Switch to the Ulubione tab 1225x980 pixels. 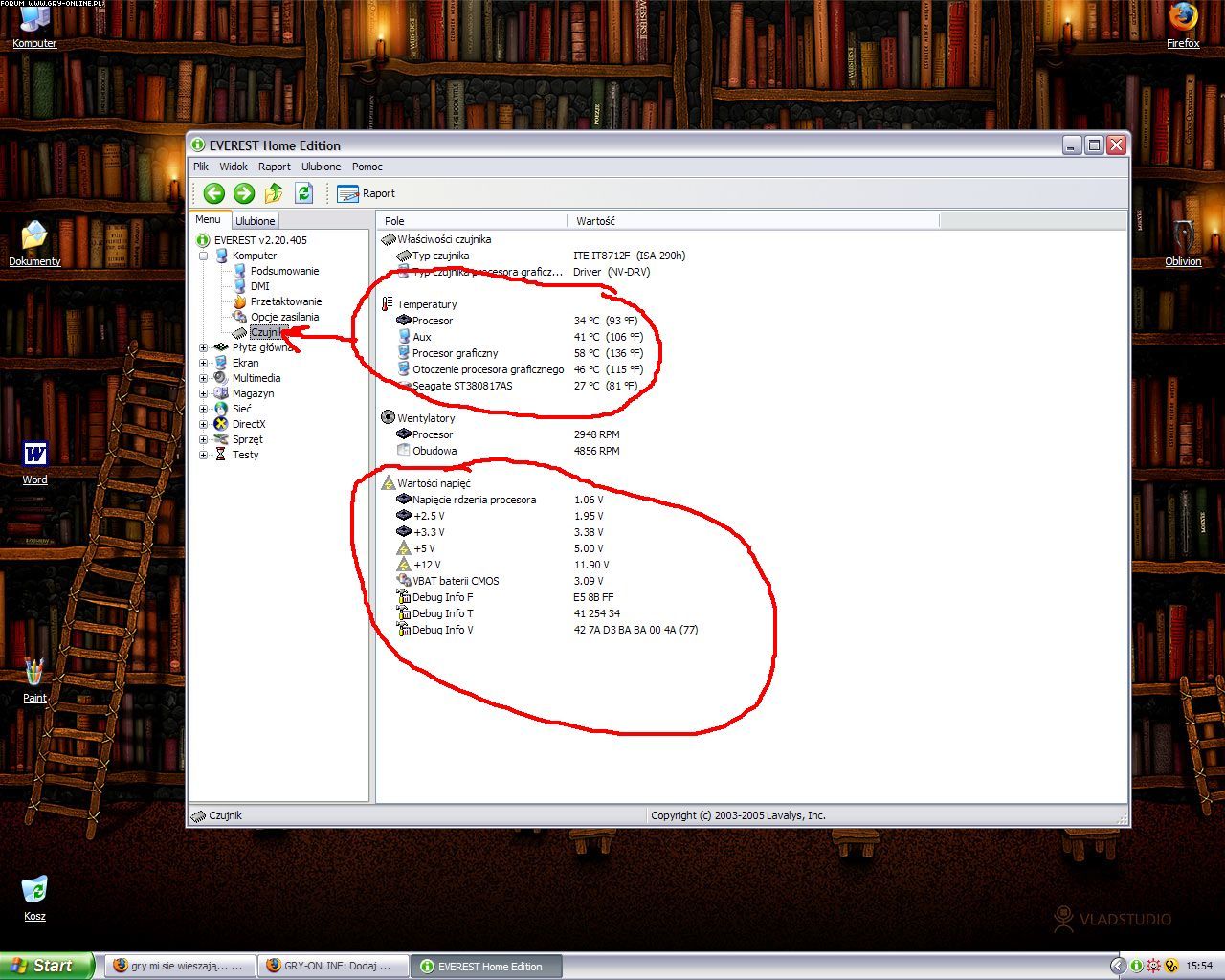(255, 221)
